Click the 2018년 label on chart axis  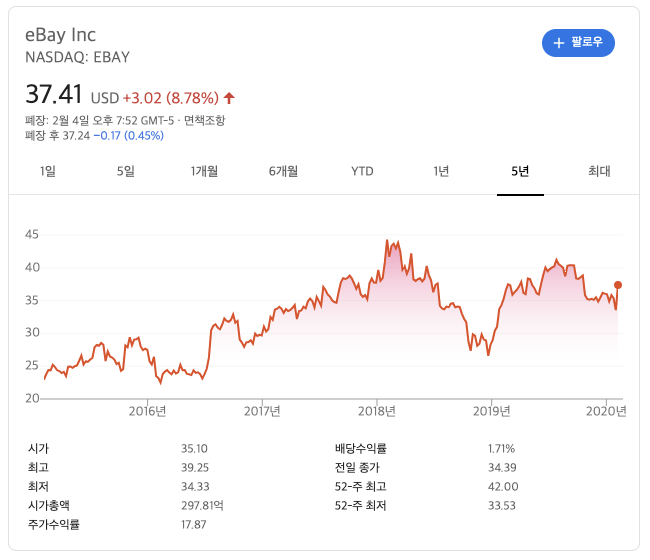tap(376, 411)
